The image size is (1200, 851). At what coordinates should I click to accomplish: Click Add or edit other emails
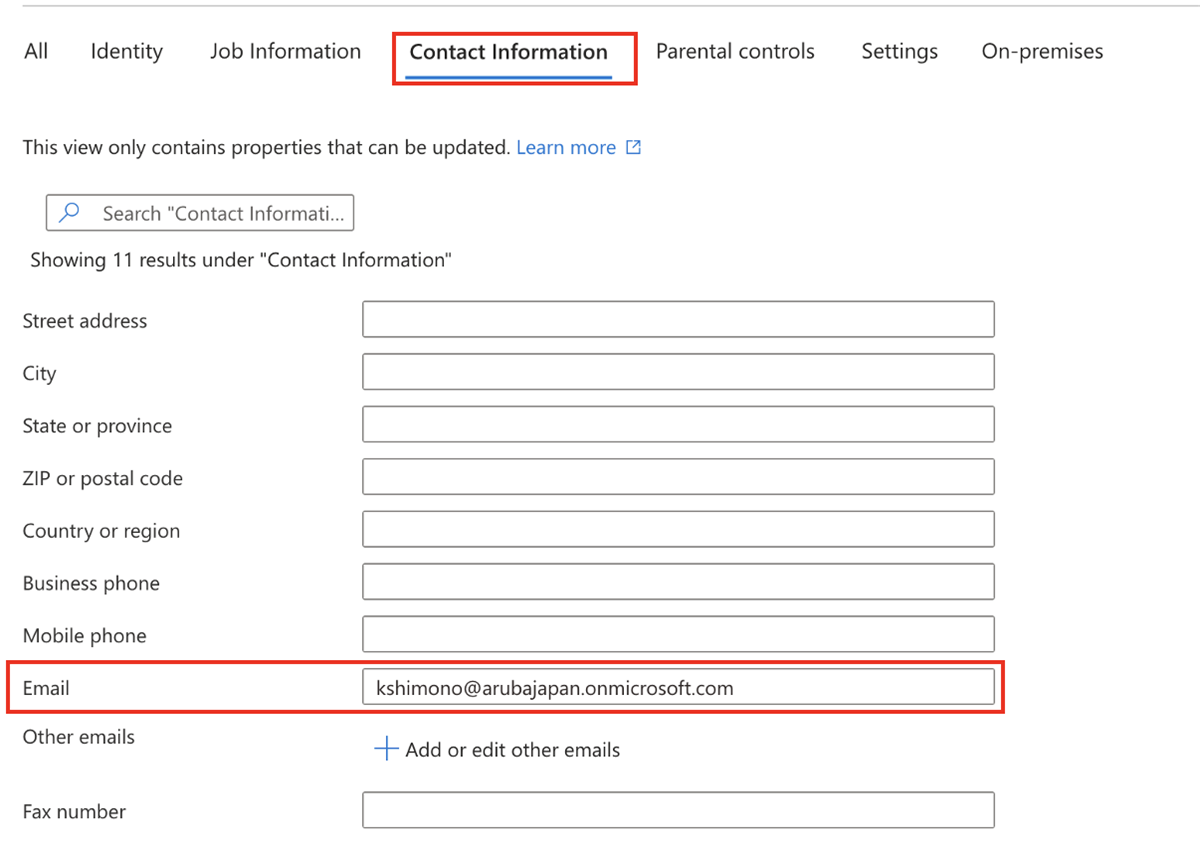pos(512,750)
